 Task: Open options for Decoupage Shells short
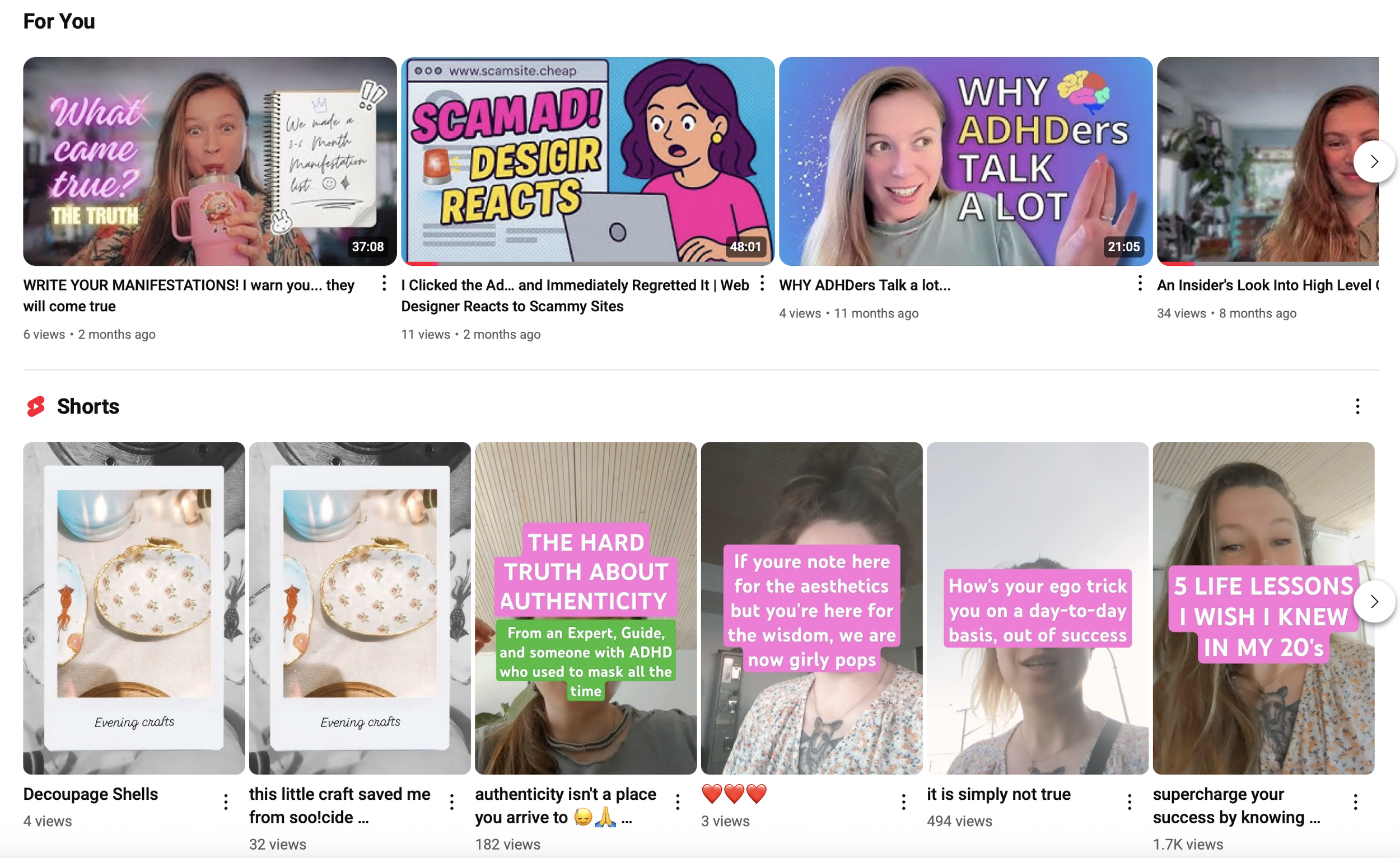coord(226,802)
